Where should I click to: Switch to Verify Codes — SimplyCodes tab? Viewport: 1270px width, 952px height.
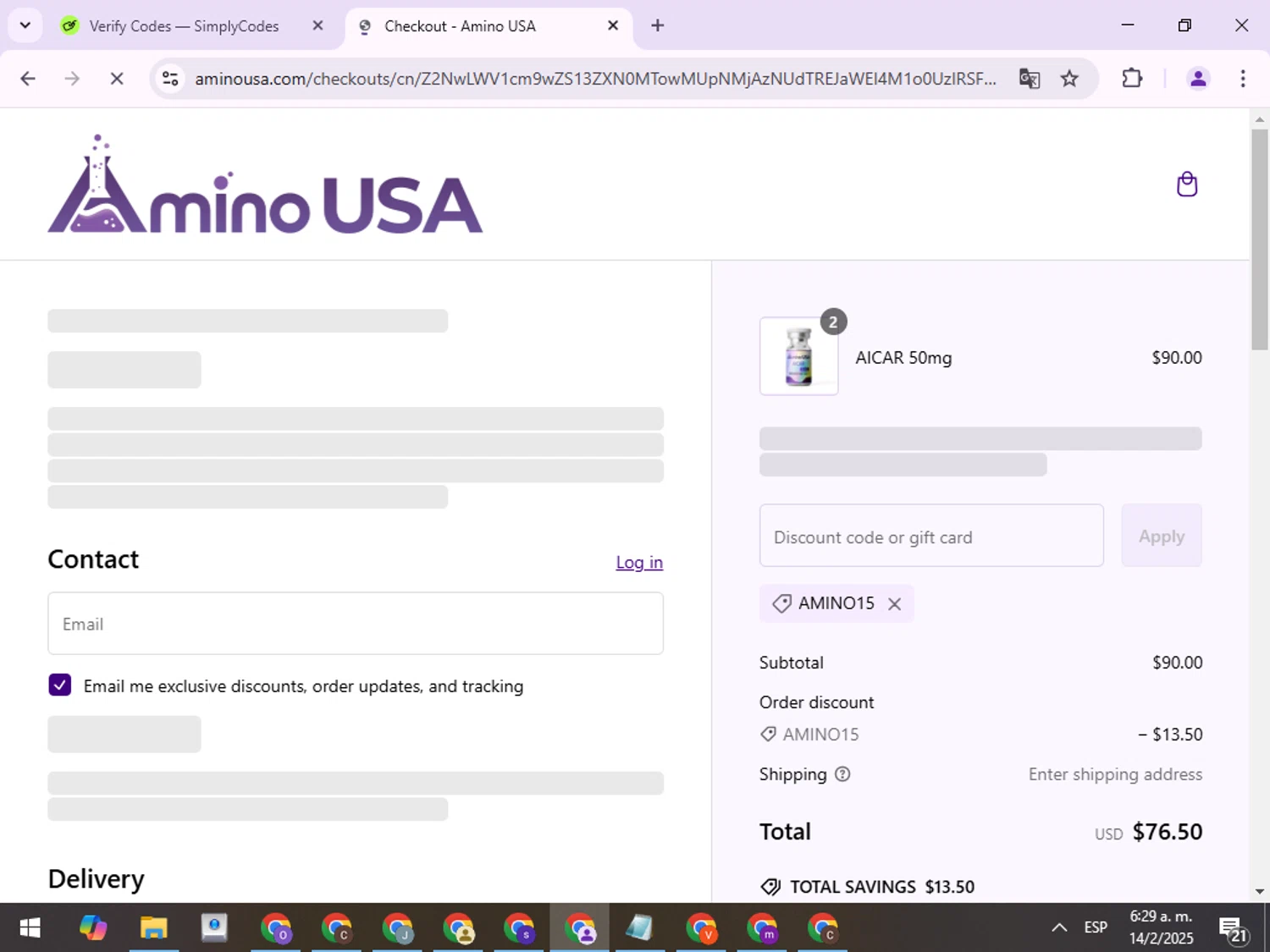point(184,26)
